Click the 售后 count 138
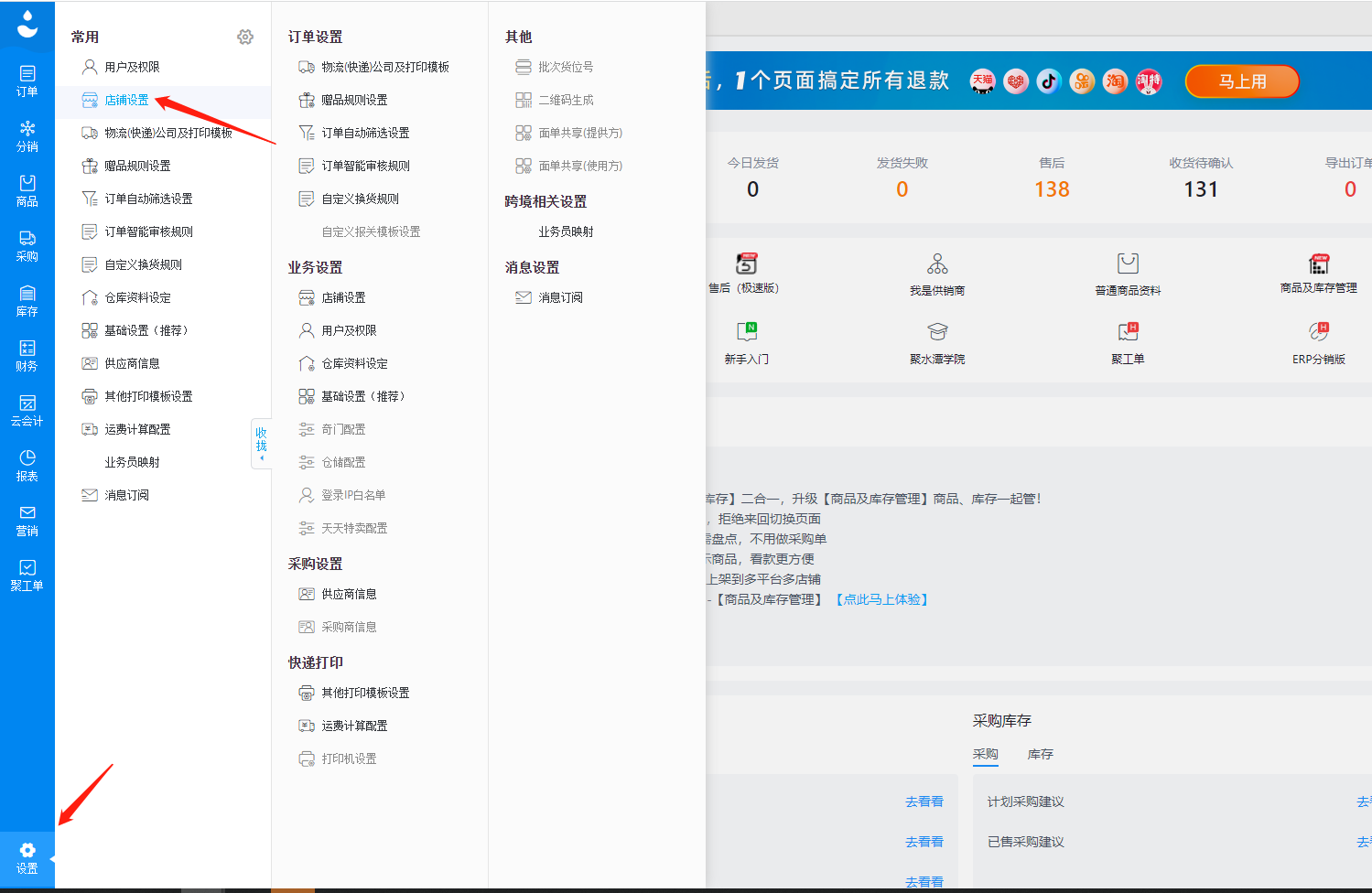Image resolution: width=1372 pixels, height=893 pixels. pyautogui.click(x=1052, y=189)
